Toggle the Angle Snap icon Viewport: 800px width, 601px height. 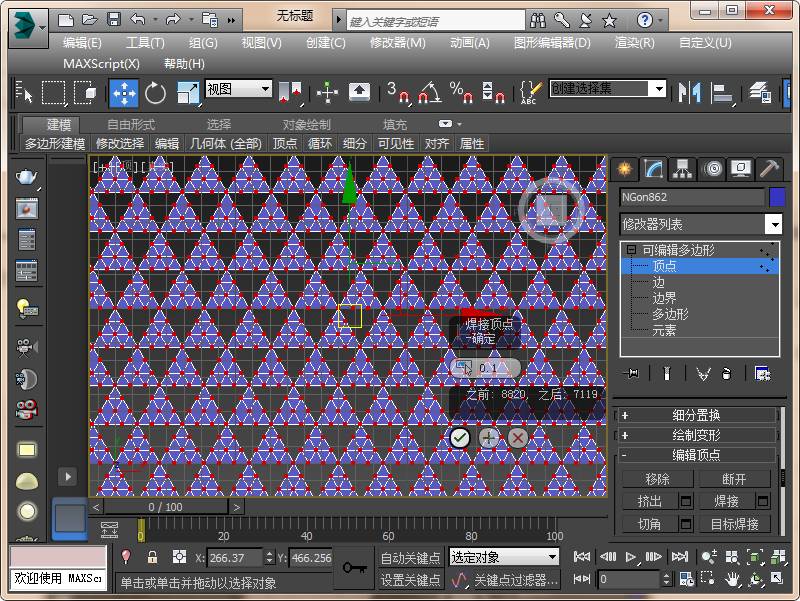429,93
